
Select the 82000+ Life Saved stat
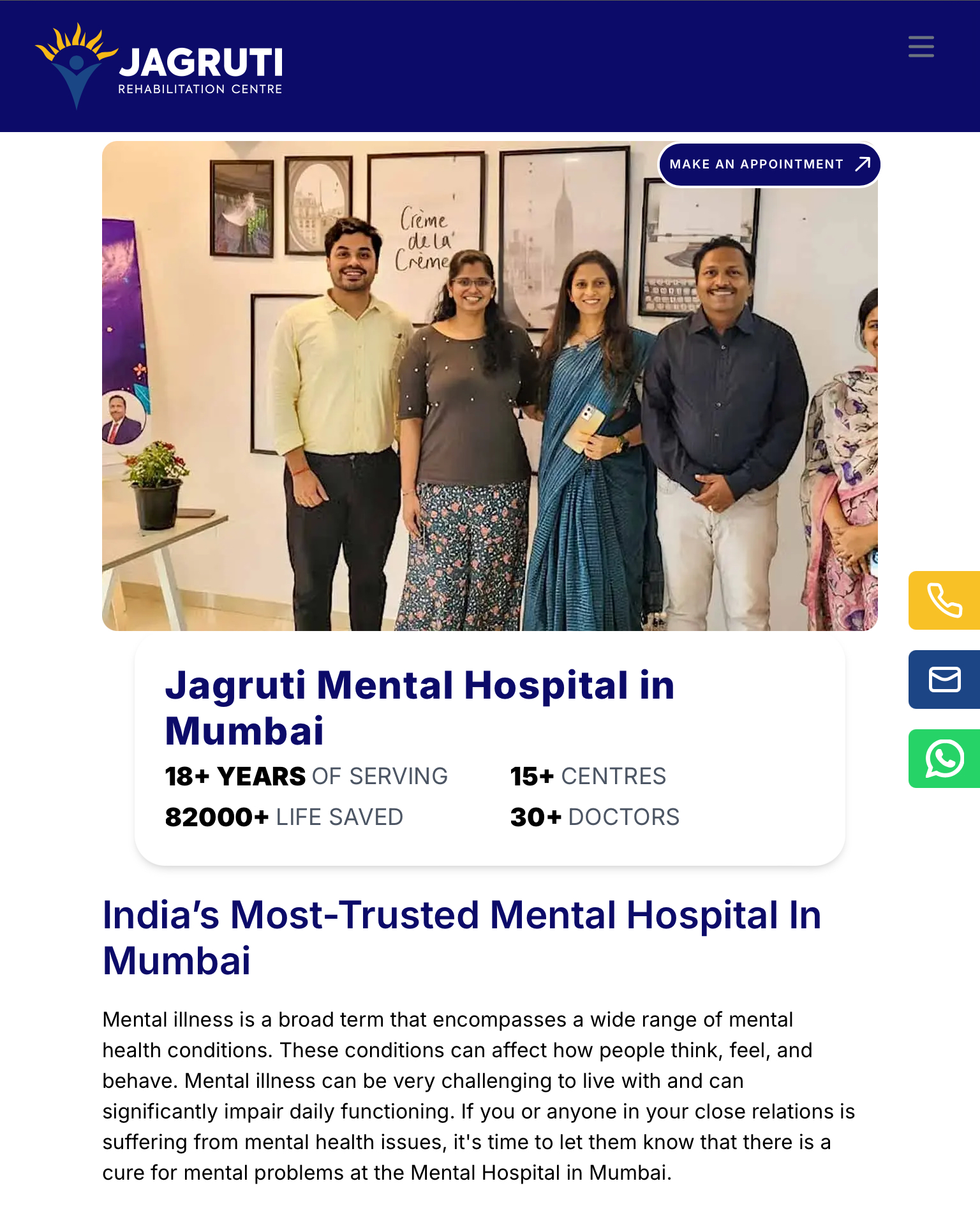[284, 817]
